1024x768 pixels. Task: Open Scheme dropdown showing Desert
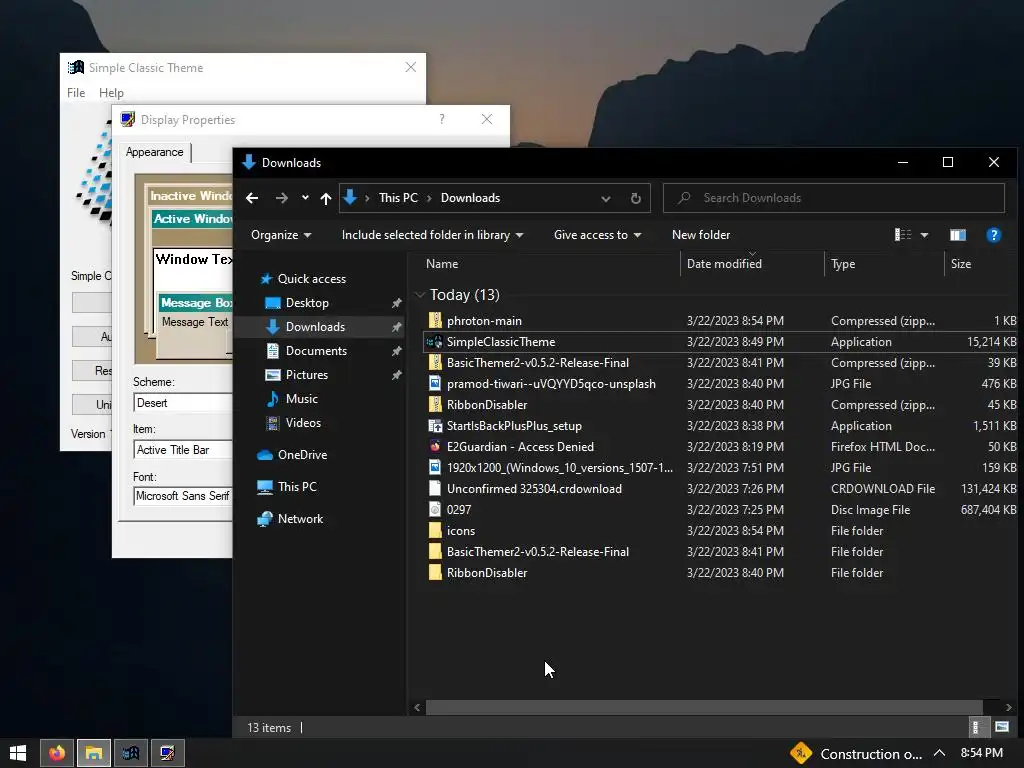point(183,403)
